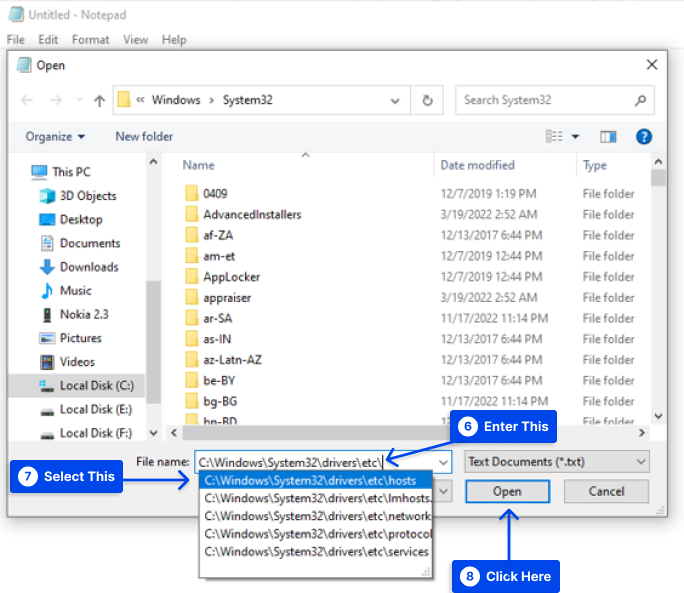
Task: Open Videos in navigation pane
Action: click(67, 362)
